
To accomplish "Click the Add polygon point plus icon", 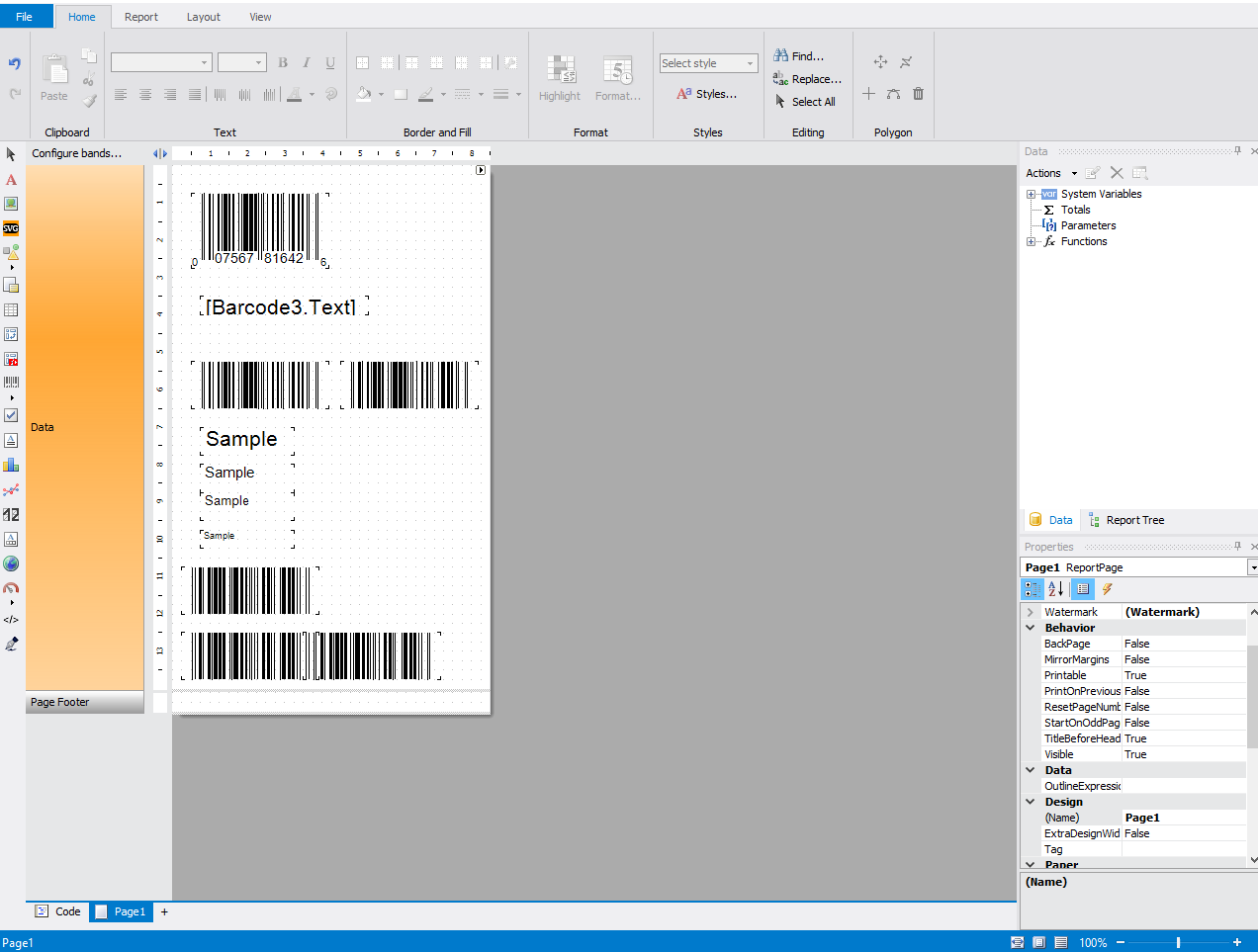I will coord(868,94).
